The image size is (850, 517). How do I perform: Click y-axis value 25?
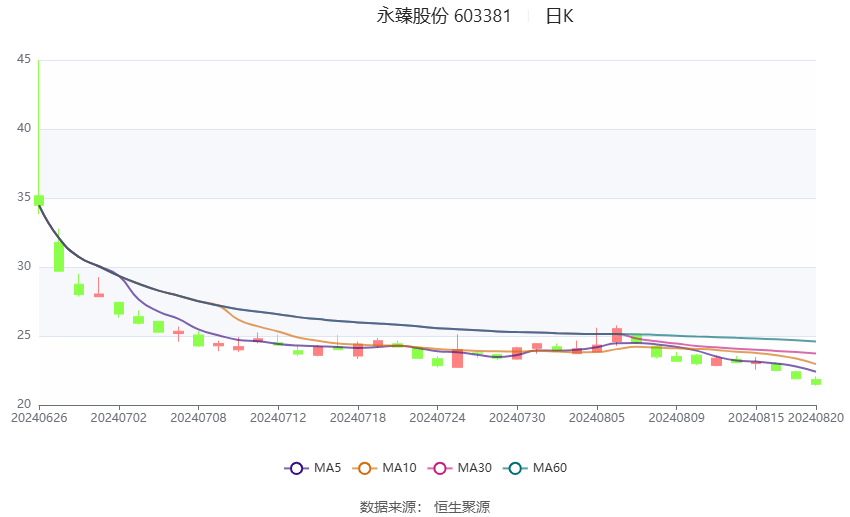(24, 335)
